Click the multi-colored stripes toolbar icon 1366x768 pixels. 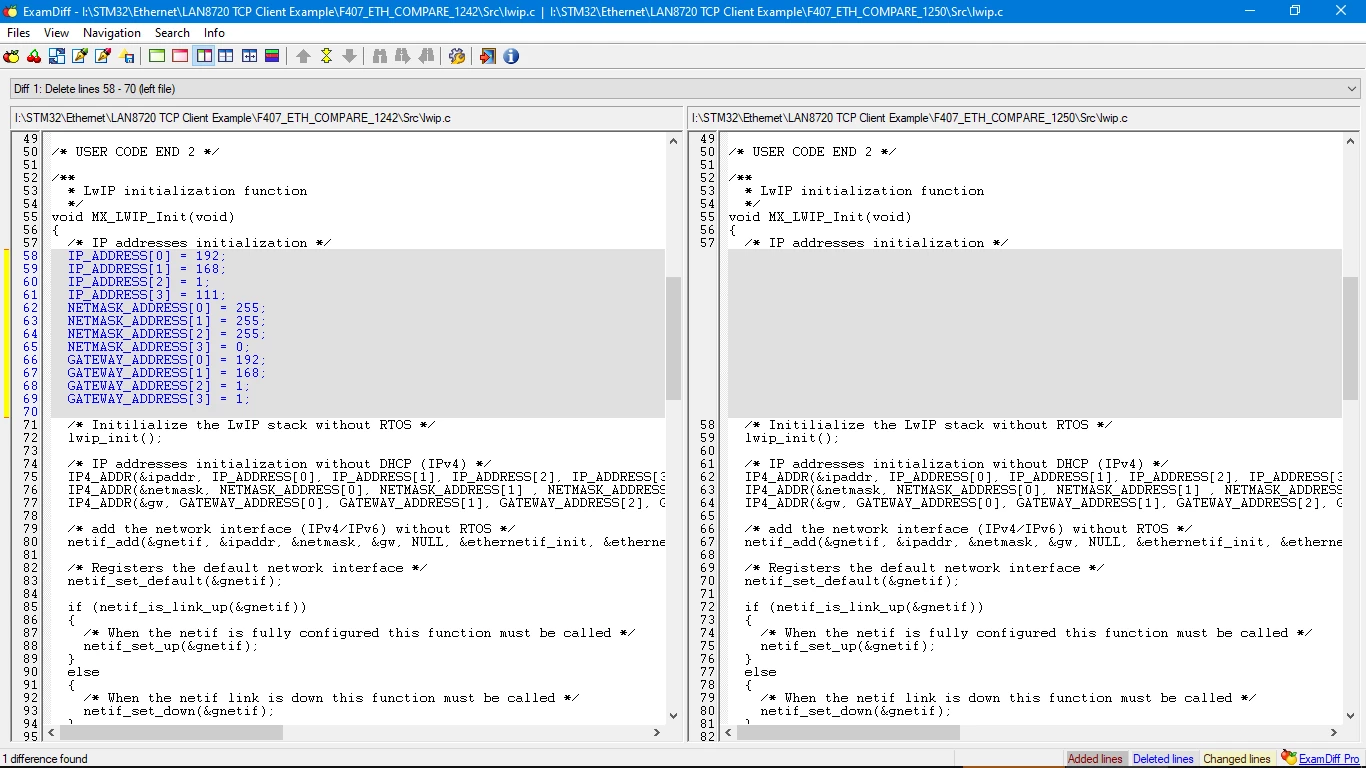point(272,56)
